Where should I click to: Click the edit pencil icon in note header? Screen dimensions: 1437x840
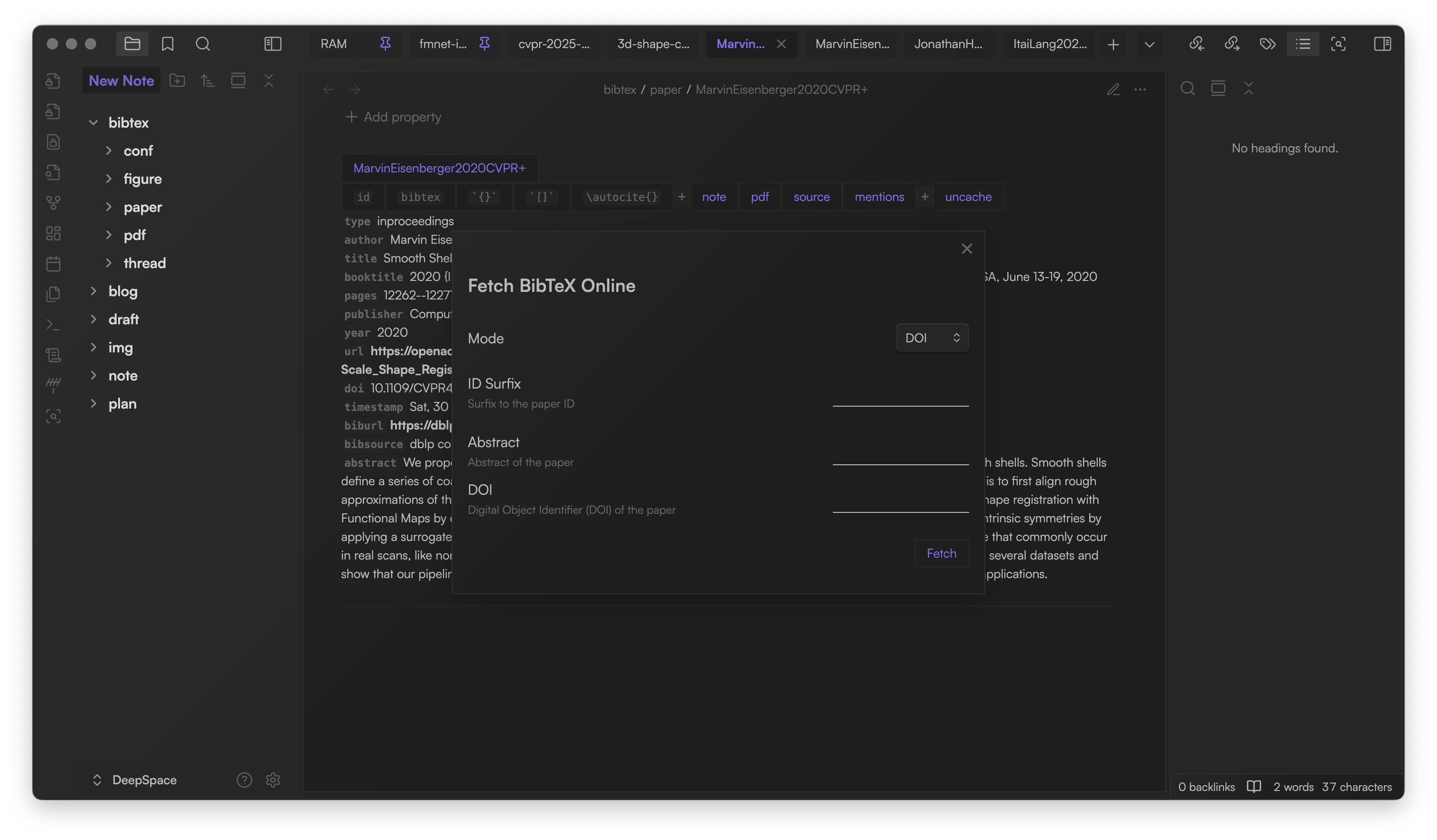tap(1113, 90)
